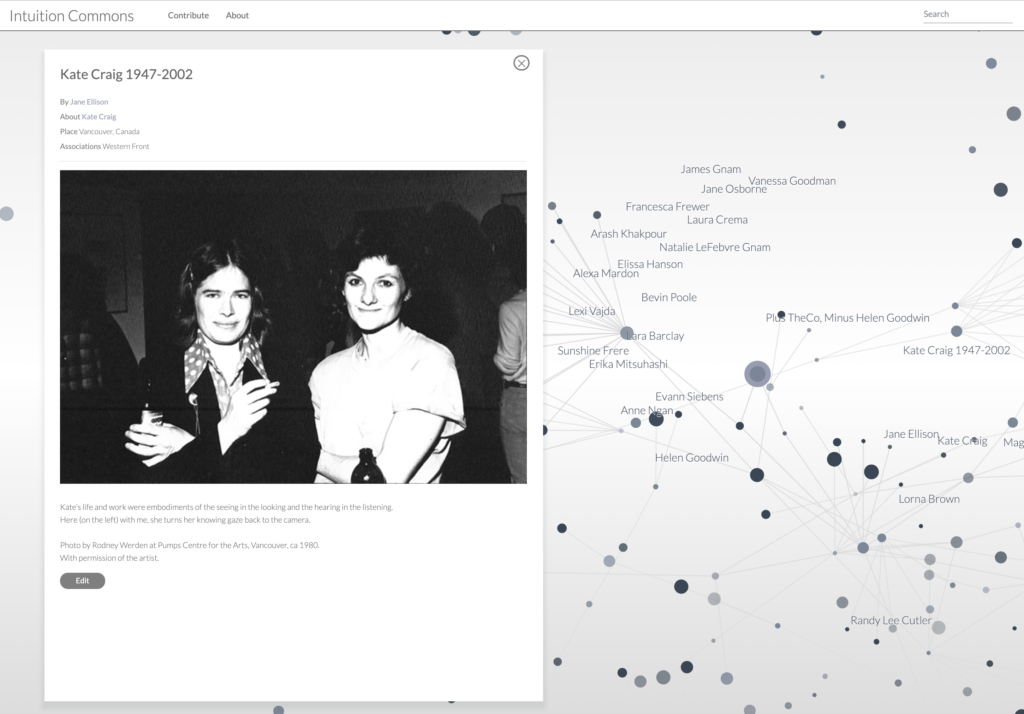
Task: Open the About page
Action: click(x=237, y=16)
